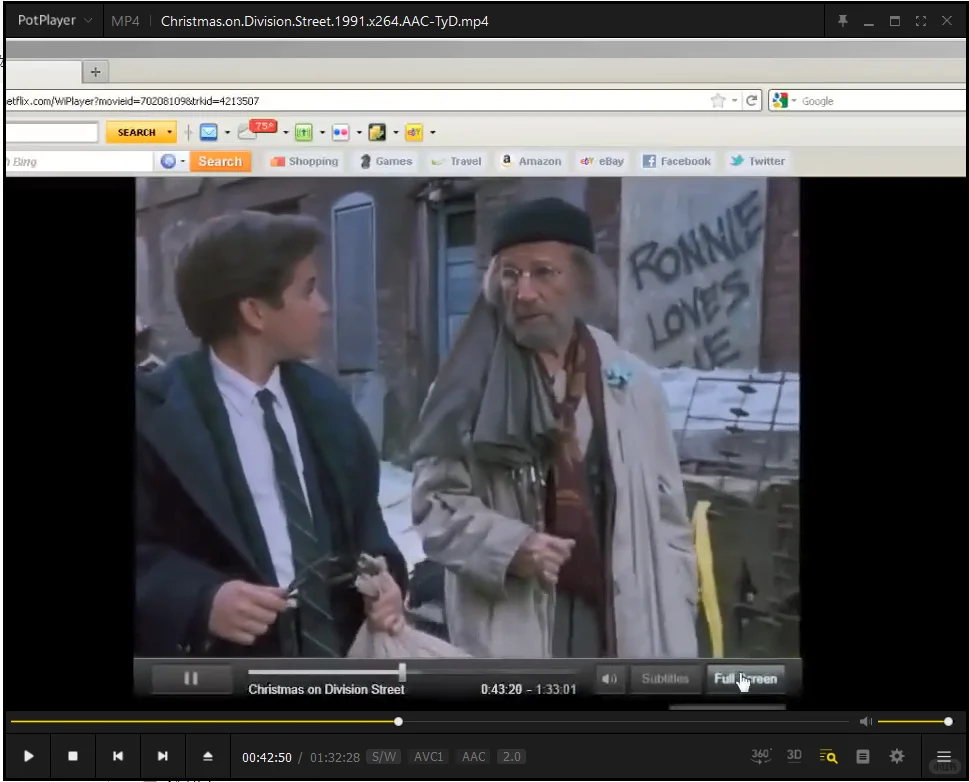Open SEARCH button dropdown arrow
Screen dimensions: 969x782
169,132
